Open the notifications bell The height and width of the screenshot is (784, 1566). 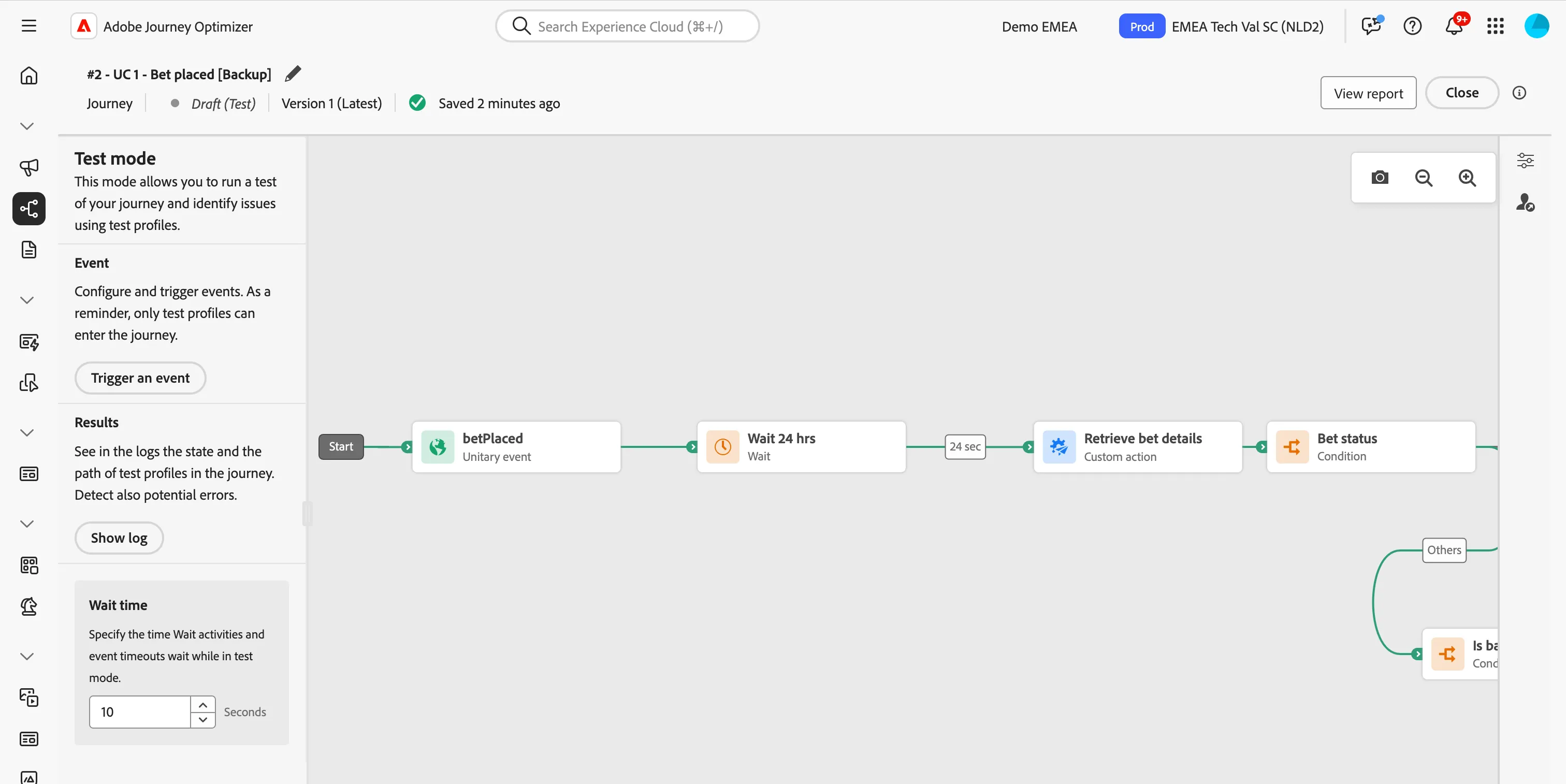[x=1454, y=26]
